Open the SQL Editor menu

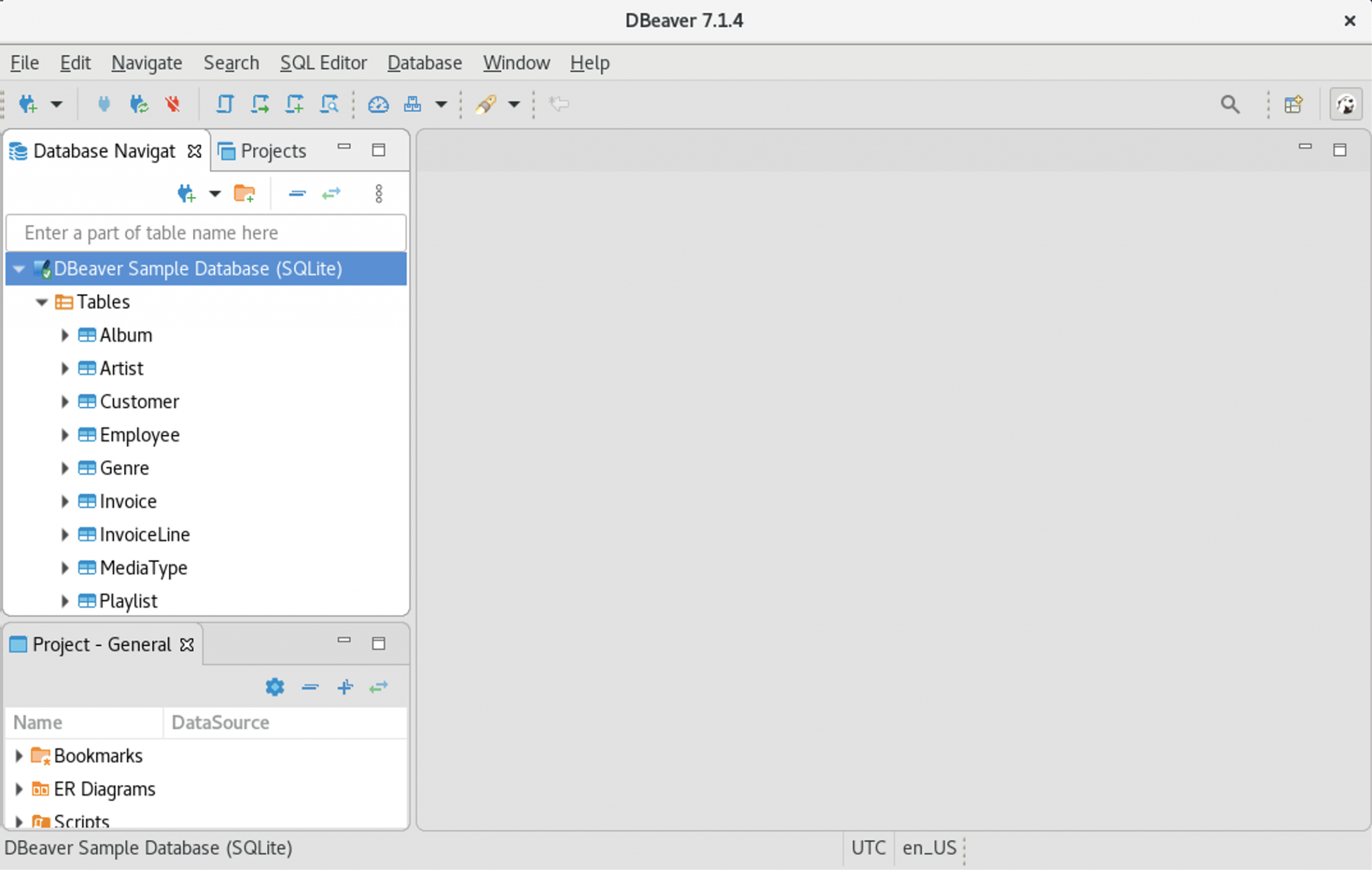click(x=324, y=62)
